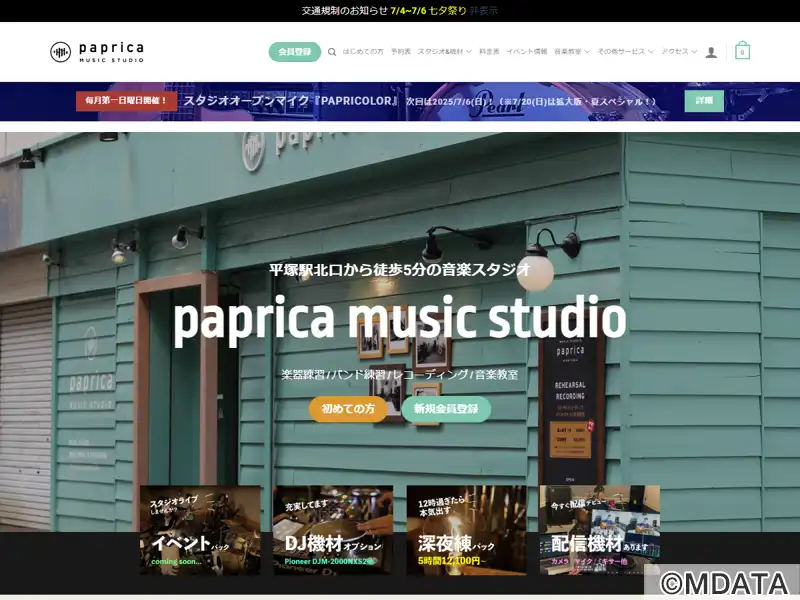This screenshot has width=800, height=600.
Task: Open the はじめての方 menu item
Action: (x=363, y=52)
